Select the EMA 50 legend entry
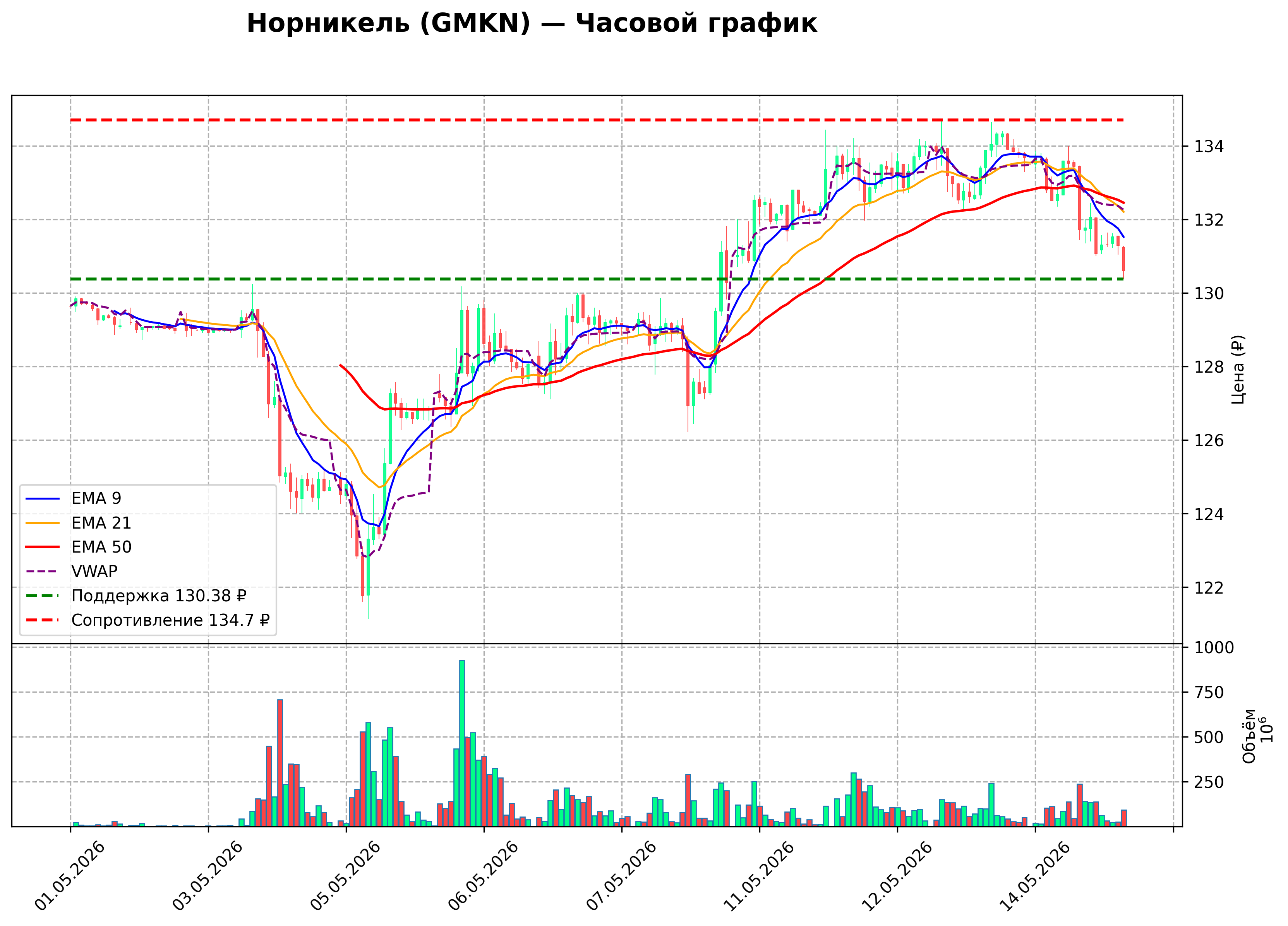This screenshot has height=926, width=1288. pyautogui.click(x=78, y=547)
